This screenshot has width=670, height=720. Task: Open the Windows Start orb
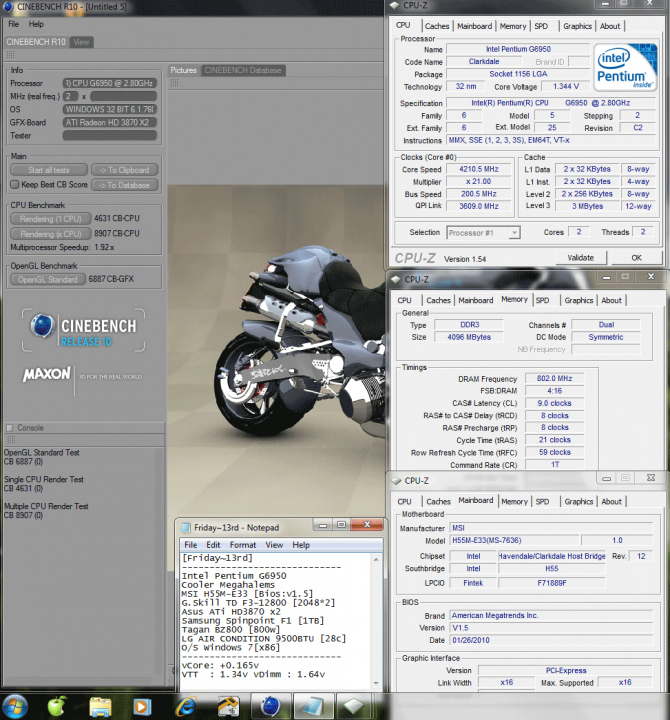click(15, 706)
